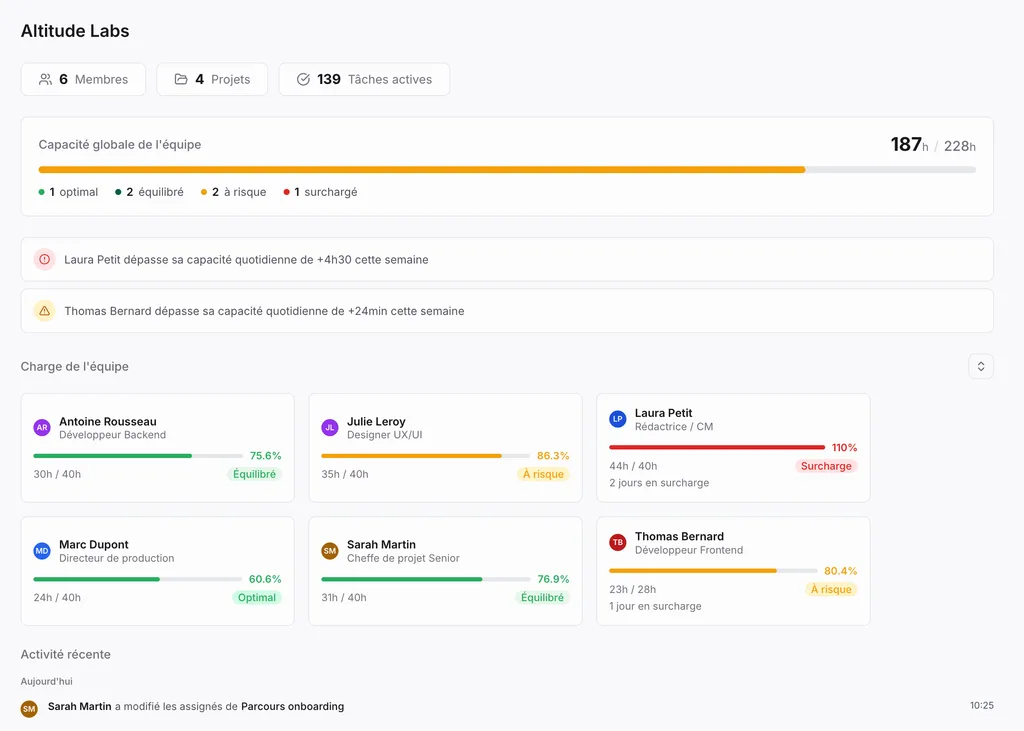Click "1 jour en surcharge" text
This screenshot has height=731, width=1024.
[x=655, y=606]
